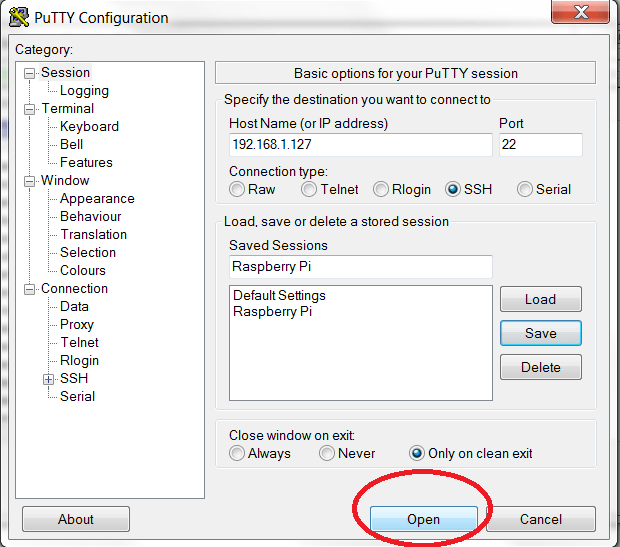
Task: Expand the SSH tree node
Action: pos(48,379)
